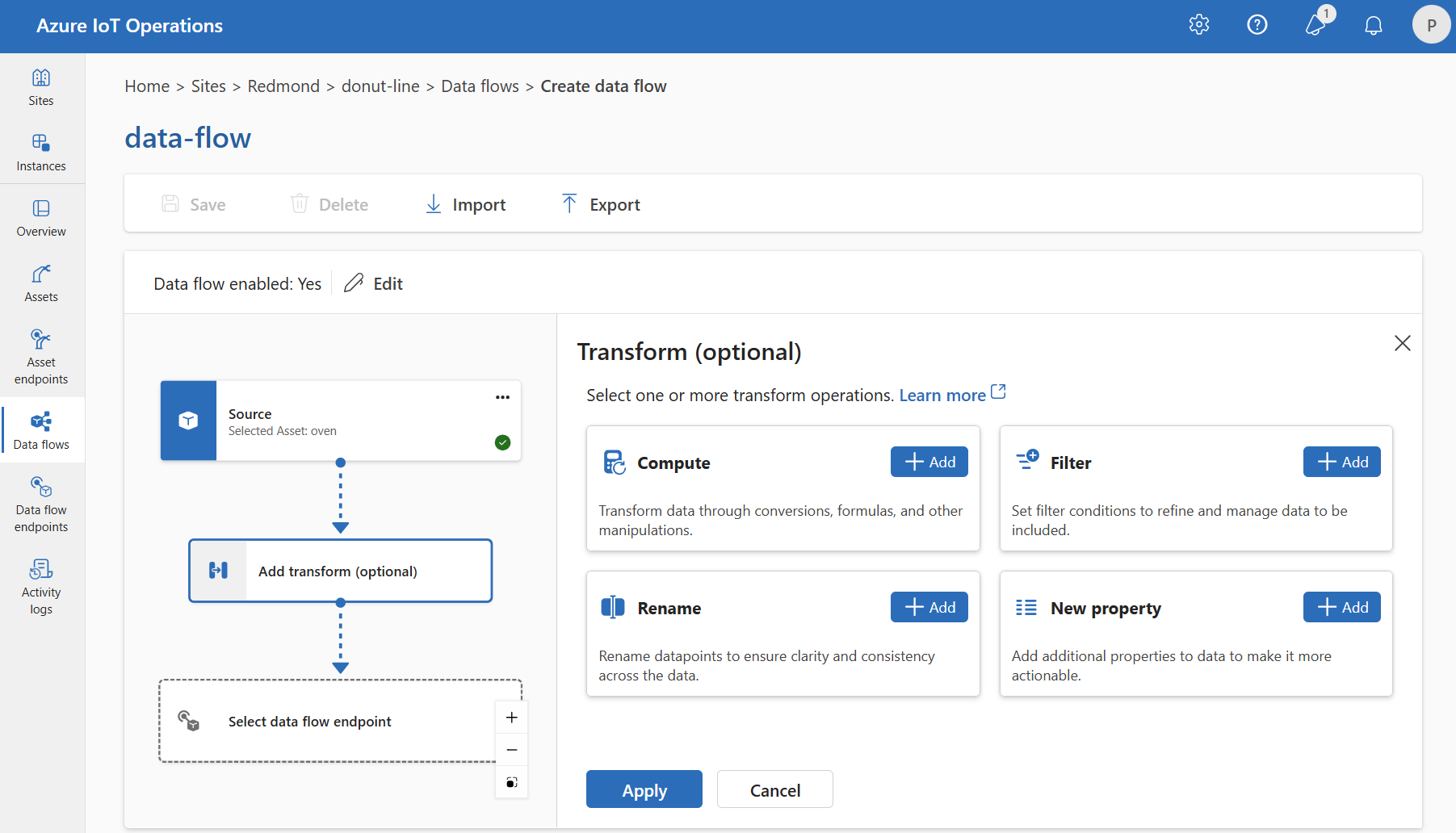Click the Sites breadcrumb link
1456x833 pixels.
click(x=208, y=86)
